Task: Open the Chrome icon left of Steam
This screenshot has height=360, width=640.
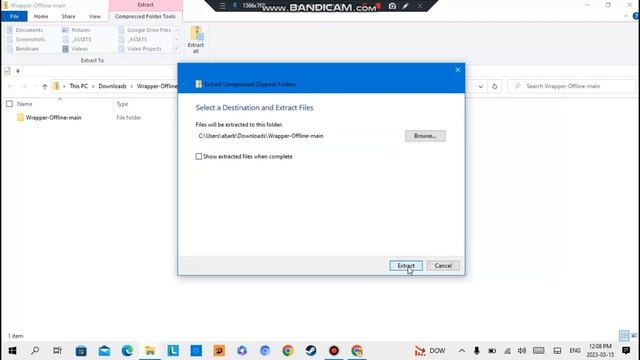Action: click(288, 351)
